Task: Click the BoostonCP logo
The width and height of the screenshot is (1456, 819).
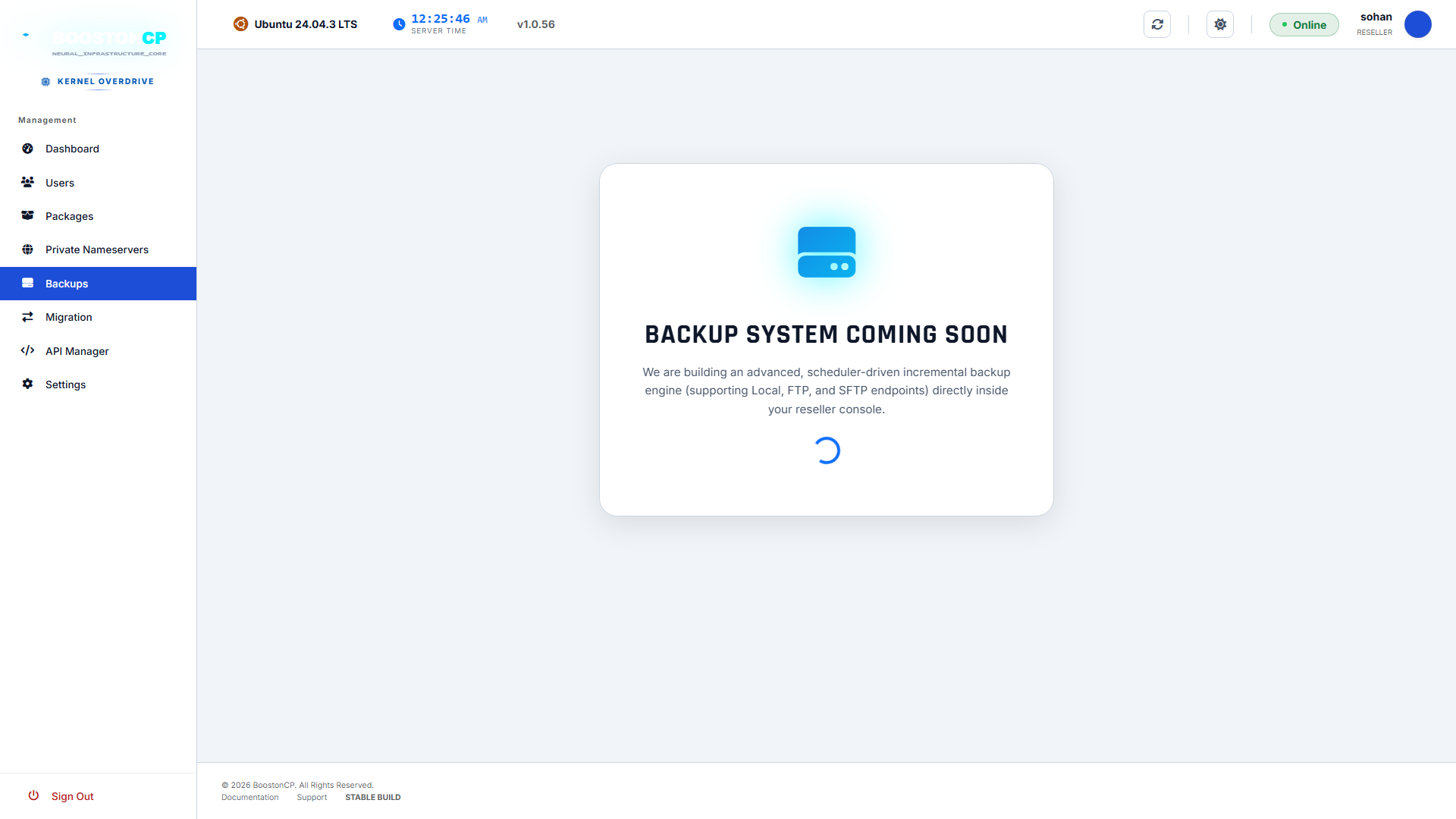Action: coord(99,42)
